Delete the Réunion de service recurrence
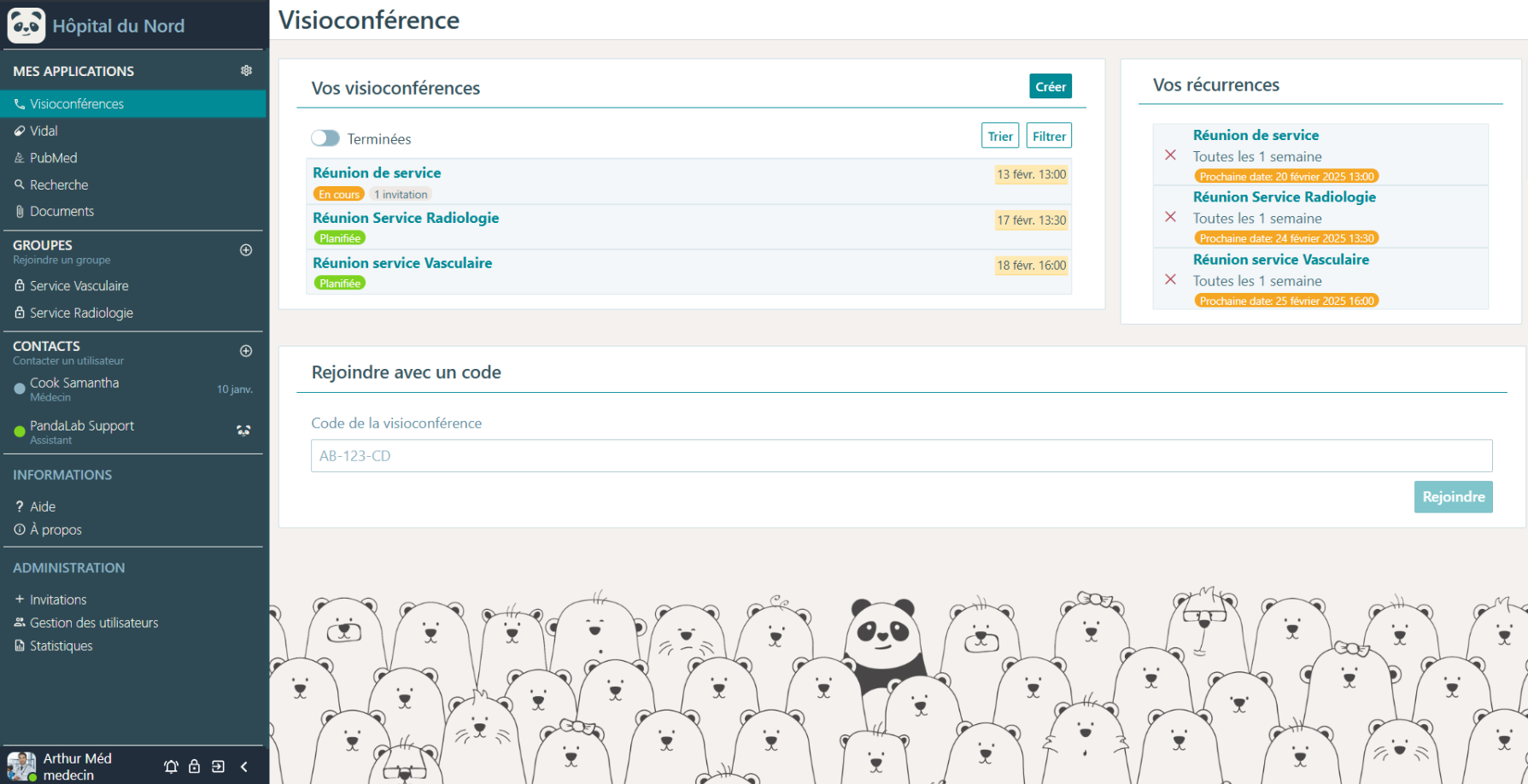Screen dimensions: 1528x784 pos(1171,155)
